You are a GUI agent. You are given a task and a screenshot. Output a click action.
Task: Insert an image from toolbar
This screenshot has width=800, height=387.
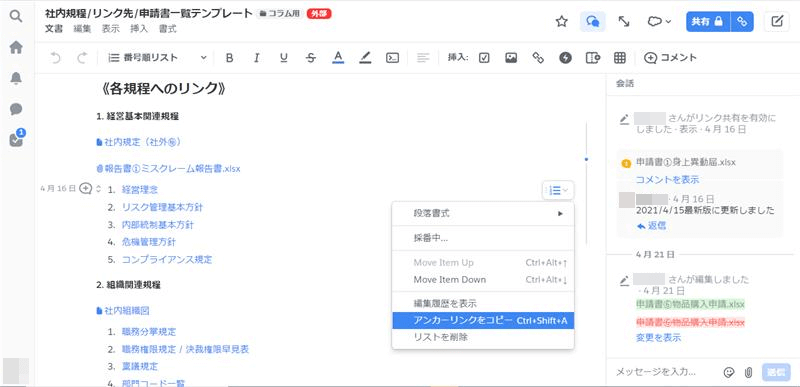pyautogui.click(x=511, y=58)
